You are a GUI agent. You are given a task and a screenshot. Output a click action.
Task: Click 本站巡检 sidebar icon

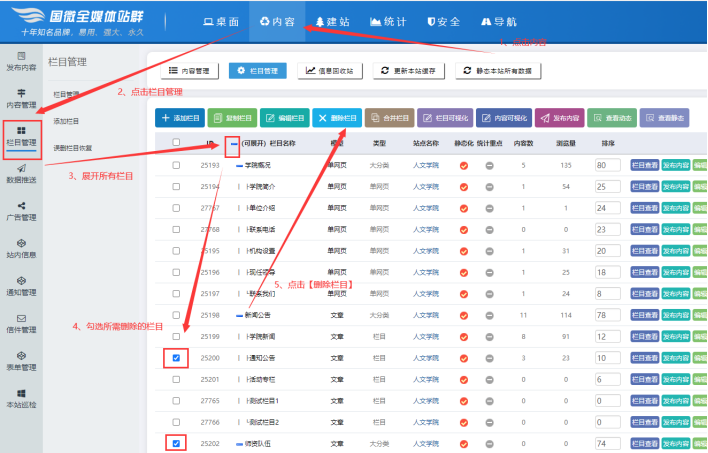click(22, 397)
